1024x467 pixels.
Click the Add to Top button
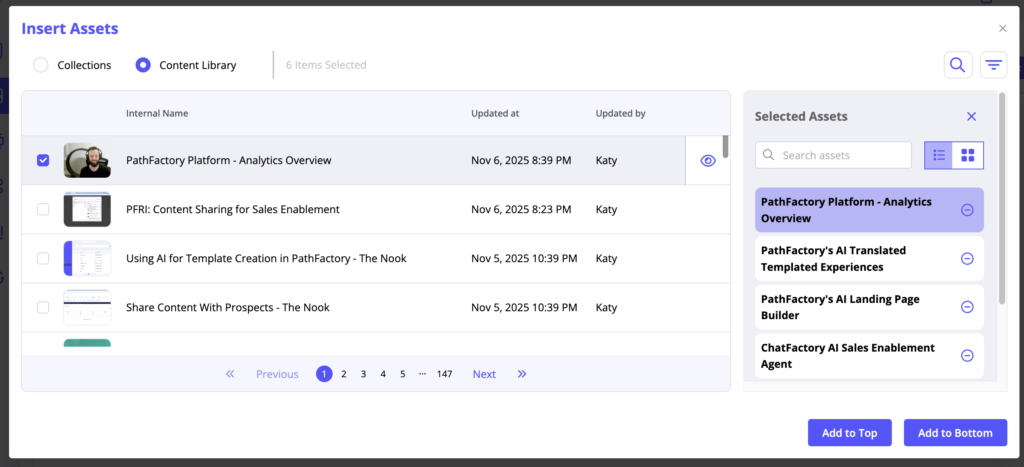(x=849, y=433)
